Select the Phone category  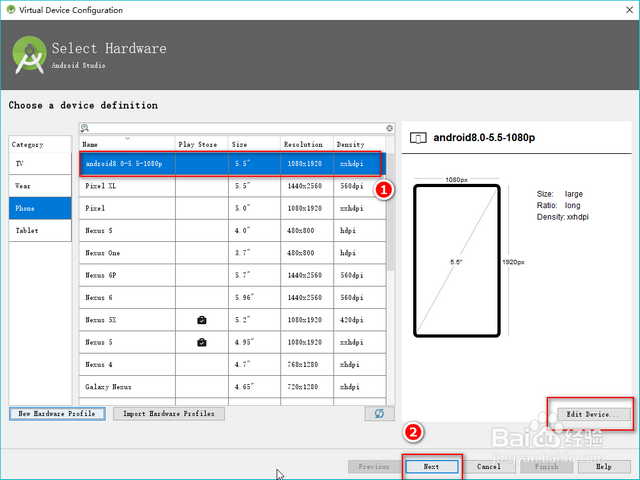pyautogui.click(x=40, y=208)
